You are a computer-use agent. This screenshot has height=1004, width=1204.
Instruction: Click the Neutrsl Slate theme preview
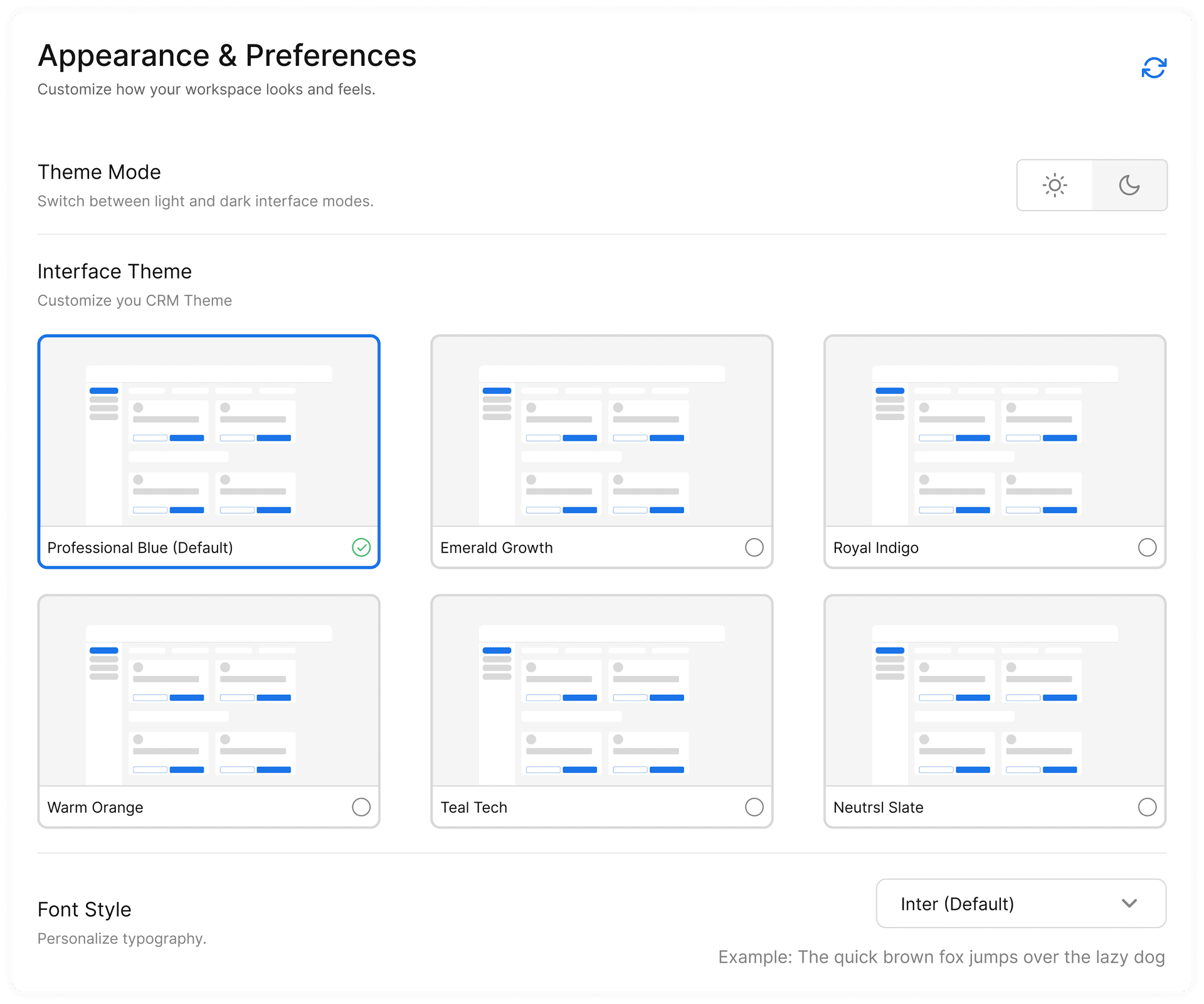pyautogui.click(x=995, y=692)
